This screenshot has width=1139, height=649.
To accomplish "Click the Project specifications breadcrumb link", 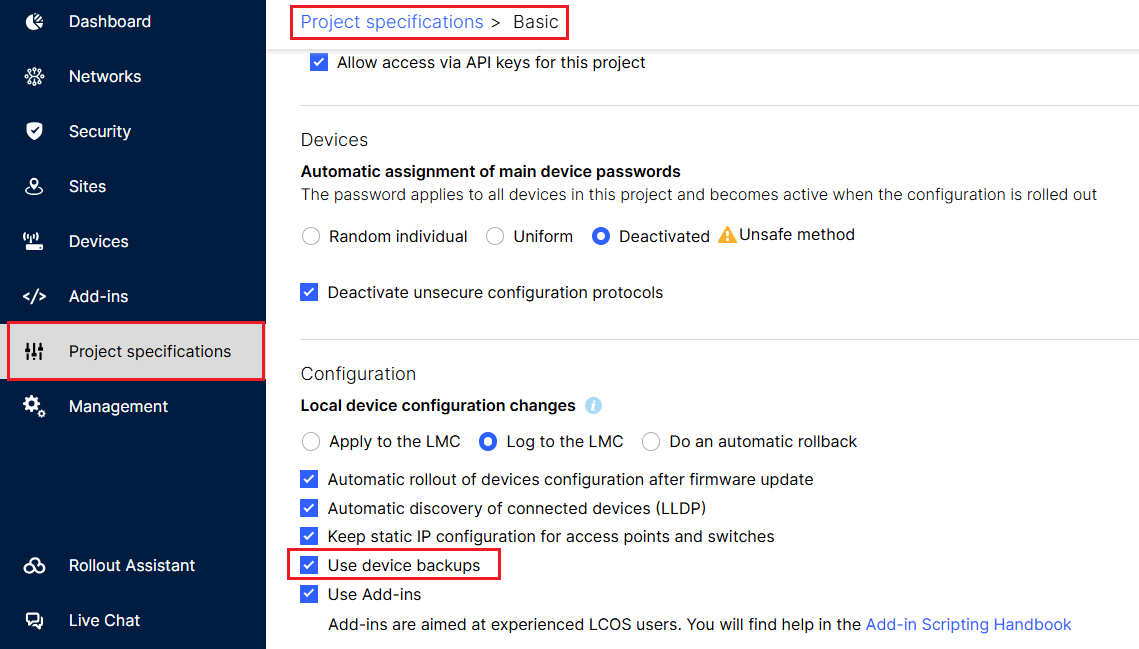I will 391,22.
